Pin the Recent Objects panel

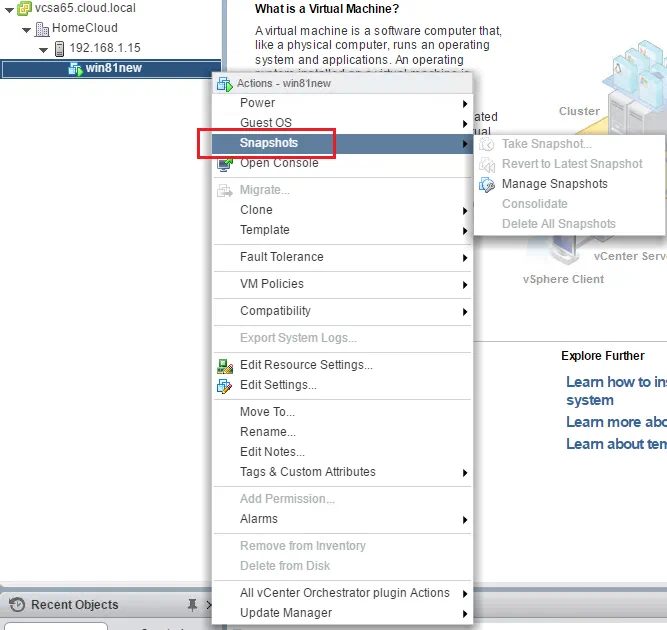192,604
